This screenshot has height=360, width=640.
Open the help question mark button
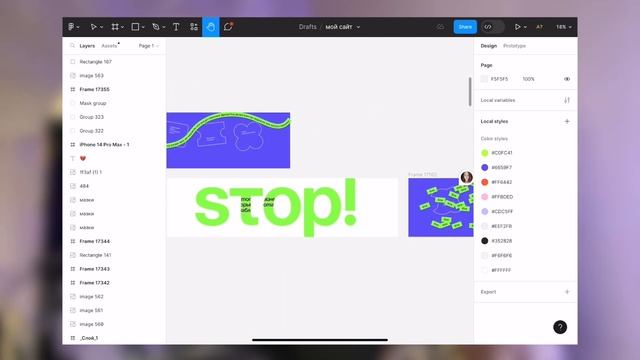[560, 327]
